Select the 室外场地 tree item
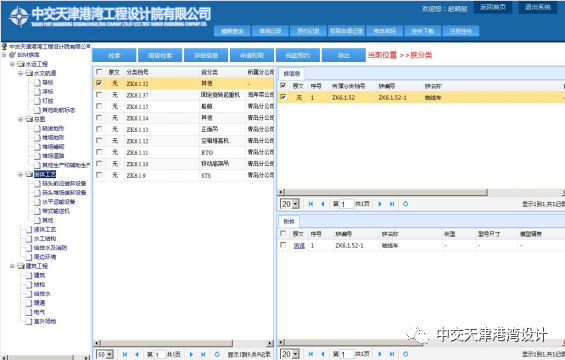This screenshot has height=360, width=565. pyautogui.click(x=45, y=321)
